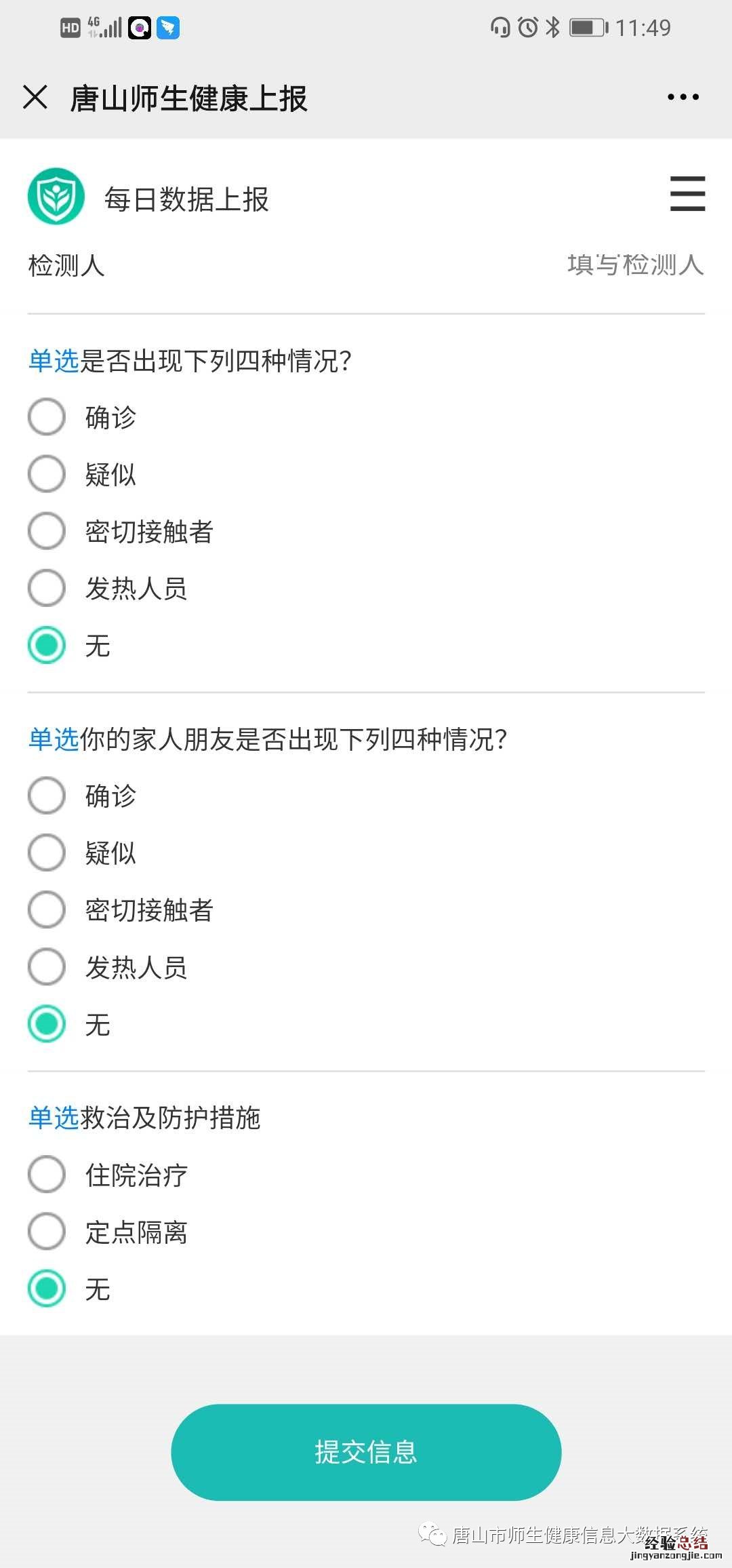Click the 填写检测人 input field
732x1568 pixels.
[x=634, y=264]
